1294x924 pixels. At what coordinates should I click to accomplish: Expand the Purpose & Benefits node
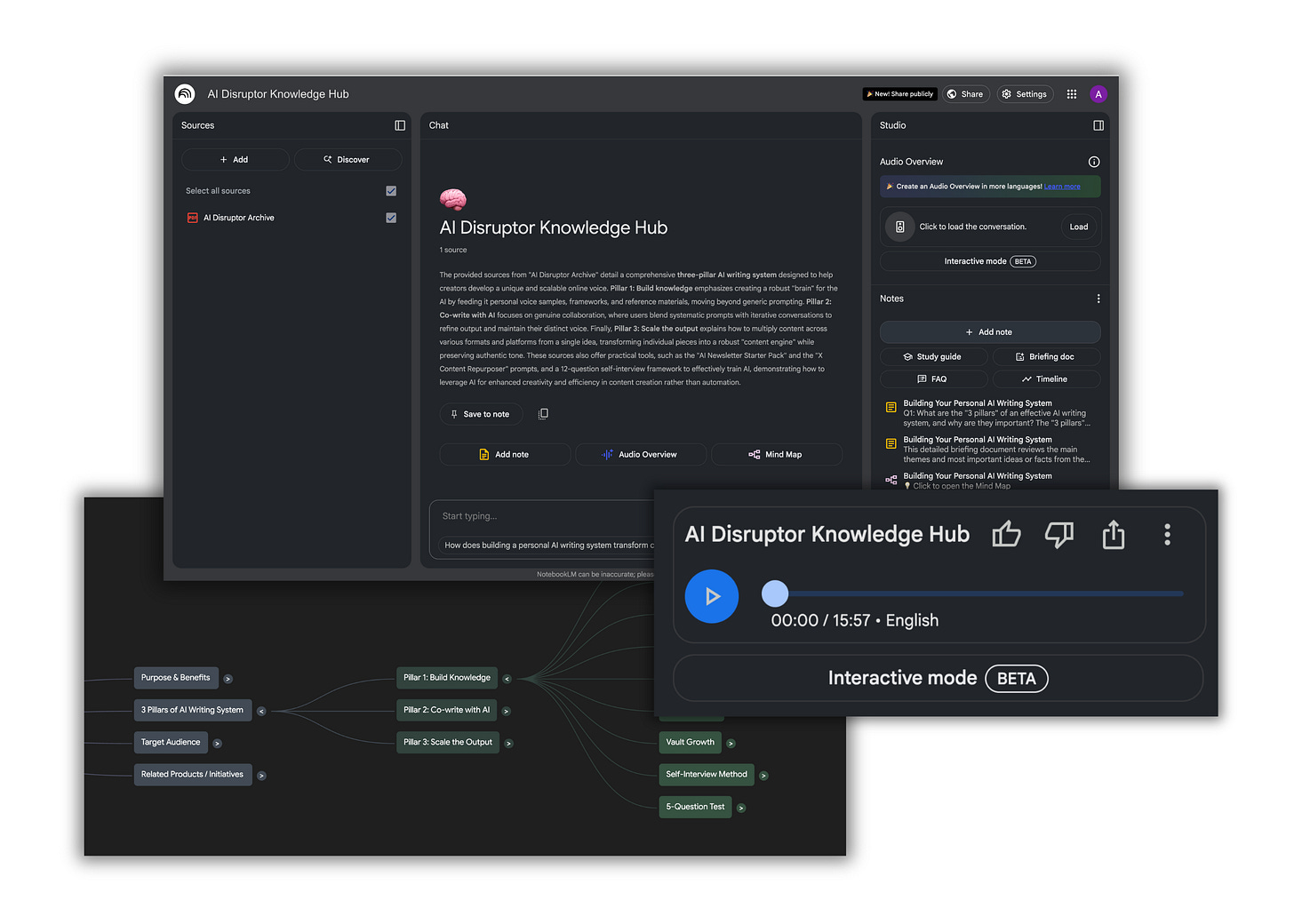tap(228, 679)
